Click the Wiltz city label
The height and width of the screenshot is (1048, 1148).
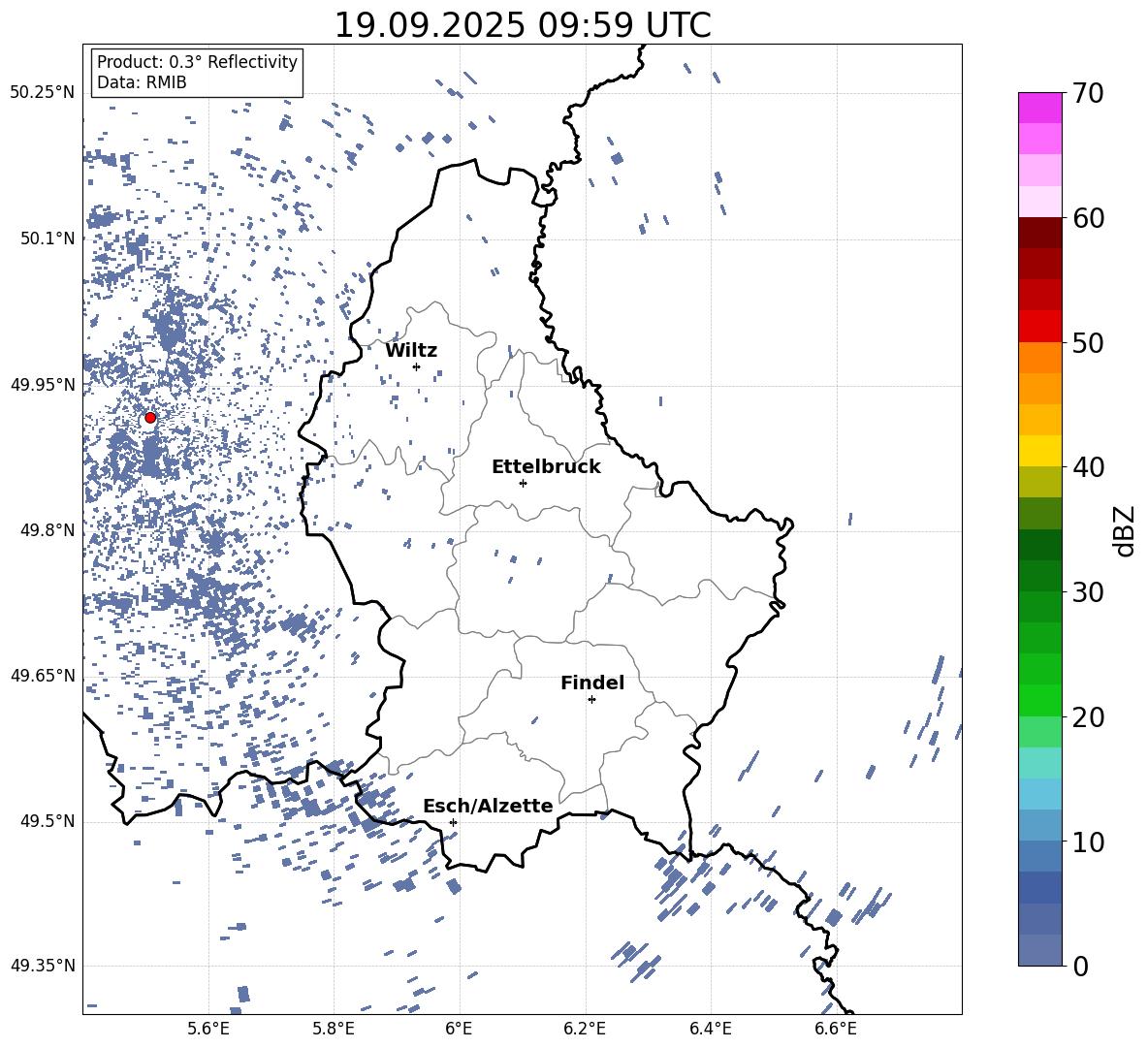click(x=411, y=351)
